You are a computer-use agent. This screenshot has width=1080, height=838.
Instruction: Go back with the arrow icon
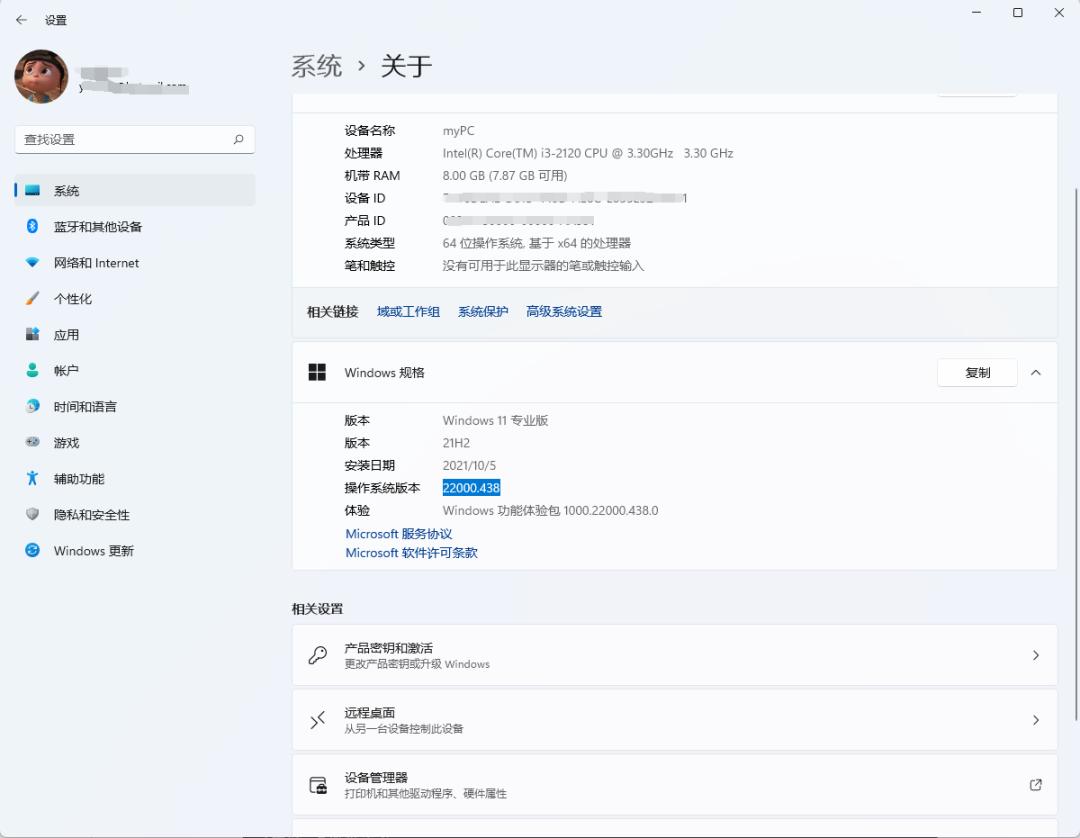21,20
